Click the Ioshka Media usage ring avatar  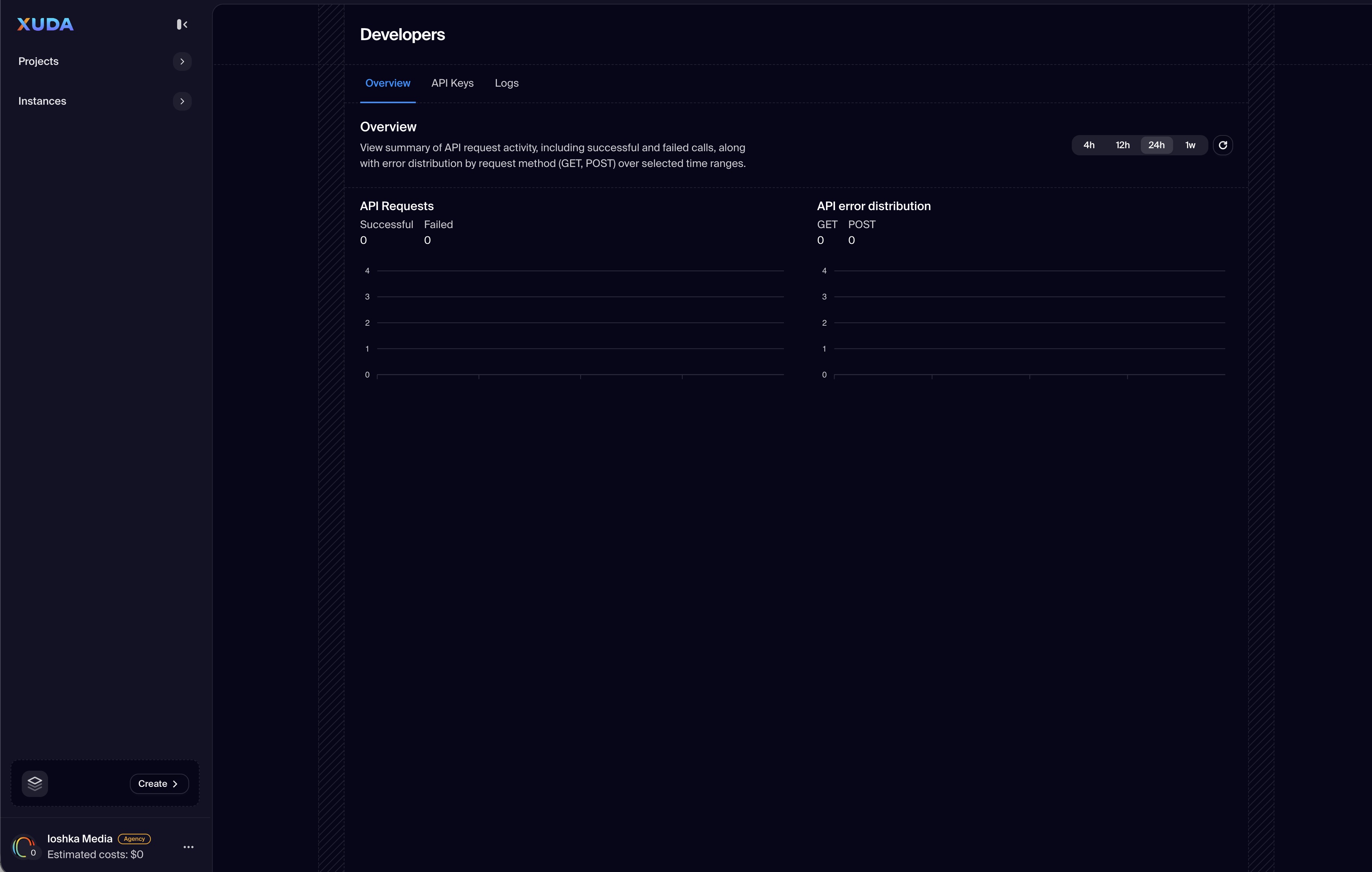pyautogui.click(x=24, y=847)
